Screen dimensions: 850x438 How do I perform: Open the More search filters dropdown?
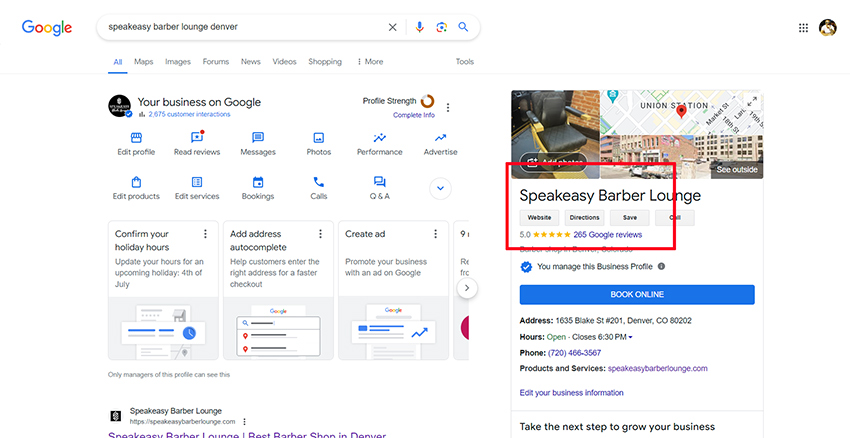click(369, 62)
